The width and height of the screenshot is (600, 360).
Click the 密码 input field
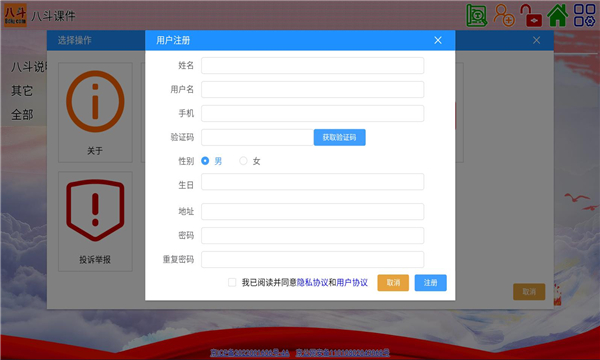[313, 236]
